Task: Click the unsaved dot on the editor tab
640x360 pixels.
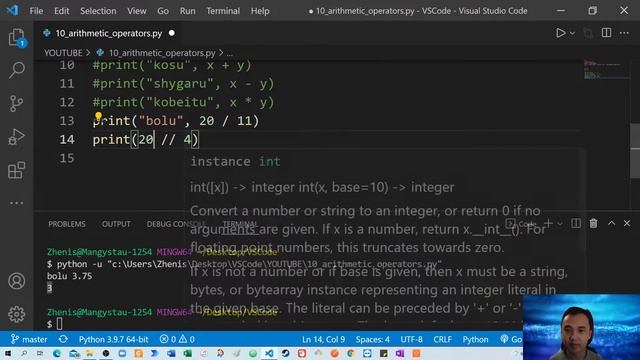Action: [172, 33]
